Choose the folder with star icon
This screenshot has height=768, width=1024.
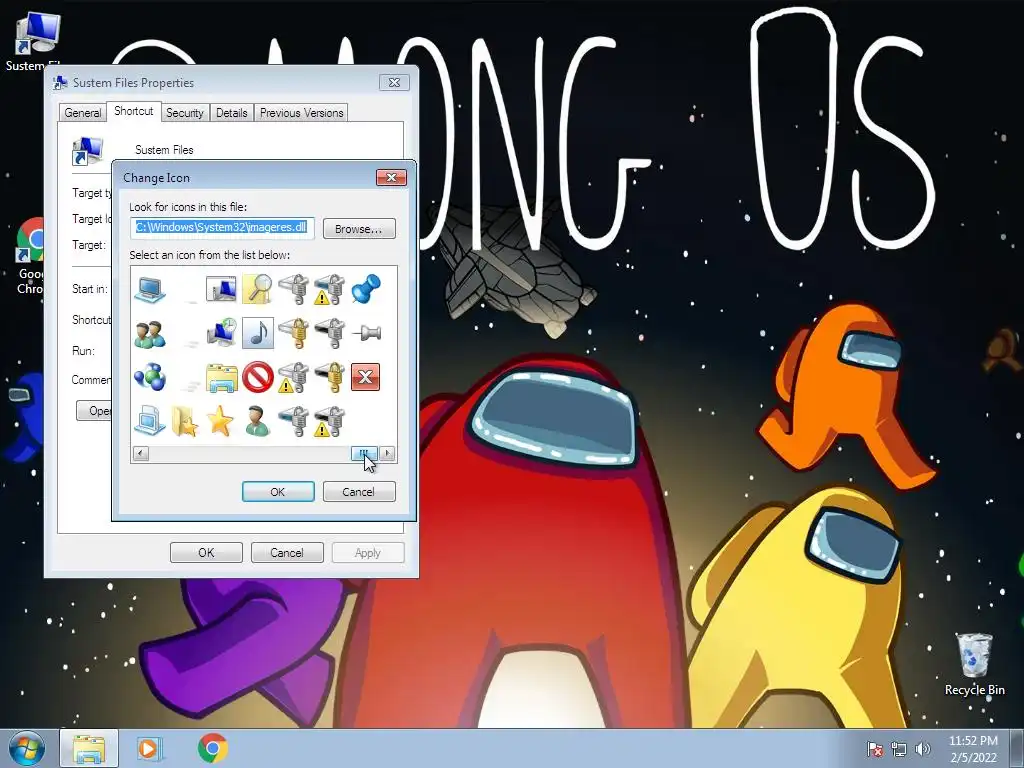pos(185,421)
